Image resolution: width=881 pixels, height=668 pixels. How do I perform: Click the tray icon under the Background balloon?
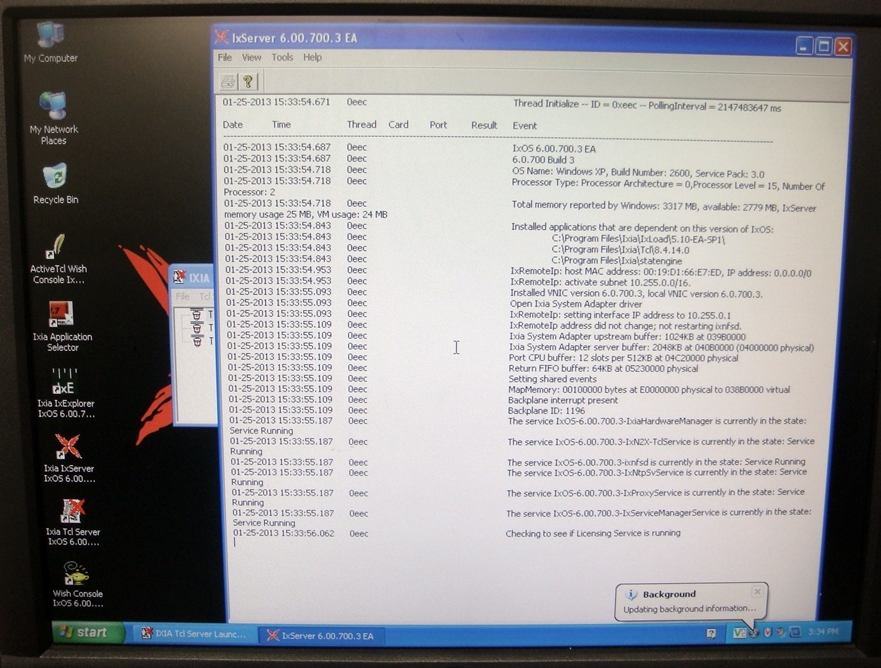pos(754,633)
